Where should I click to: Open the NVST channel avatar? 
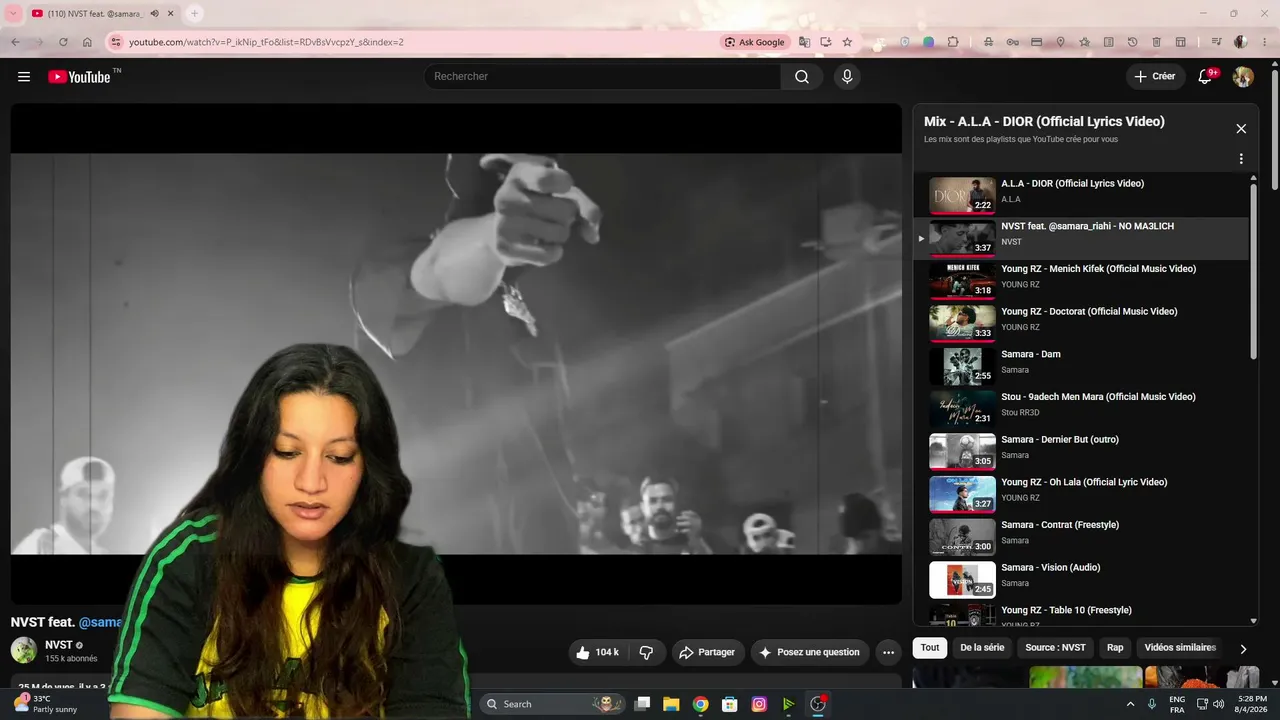click(24, 650)
